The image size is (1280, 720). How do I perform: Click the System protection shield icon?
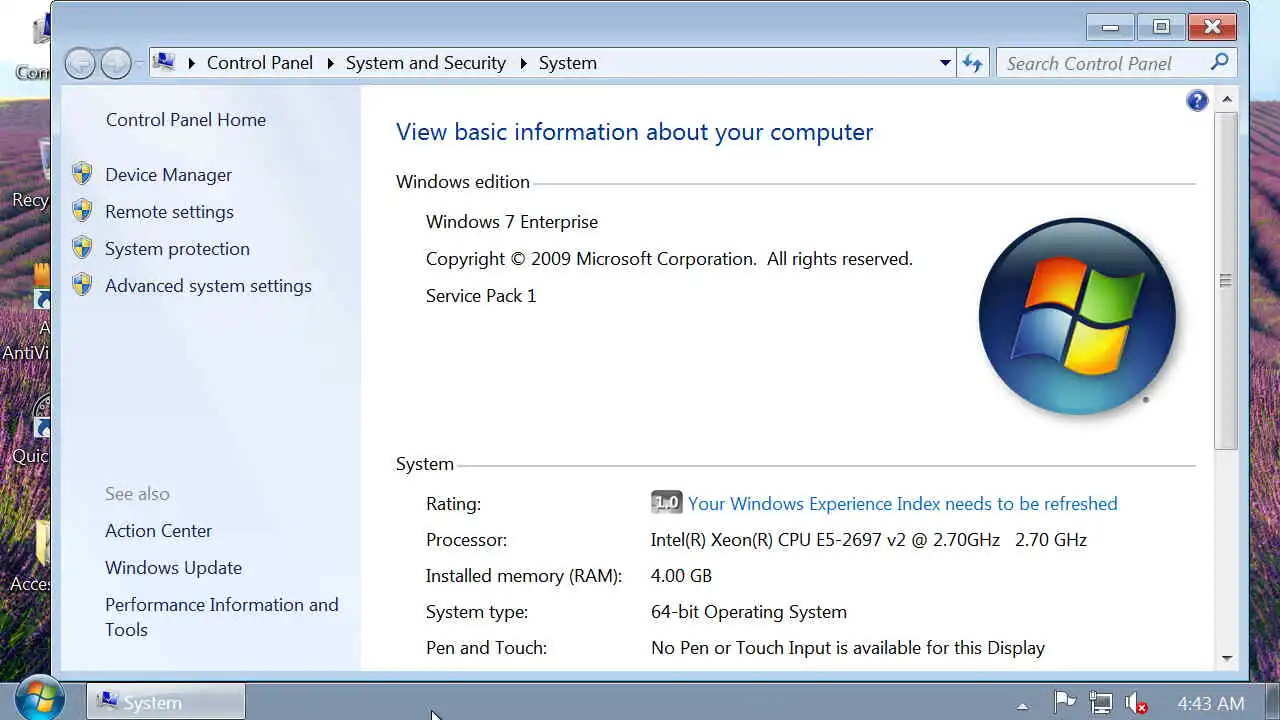(x=83, y=248)
